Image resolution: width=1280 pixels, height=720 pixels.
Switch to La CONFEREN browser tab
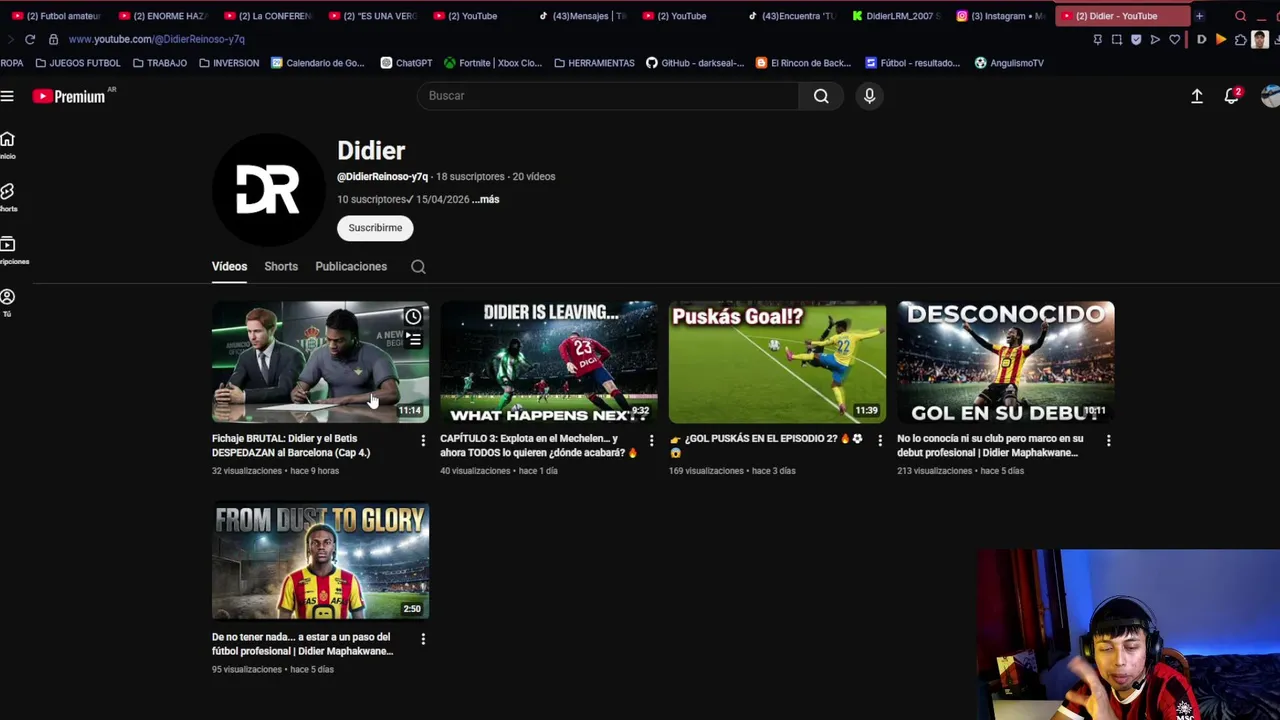pyautogui.click(x=268, y=16)
